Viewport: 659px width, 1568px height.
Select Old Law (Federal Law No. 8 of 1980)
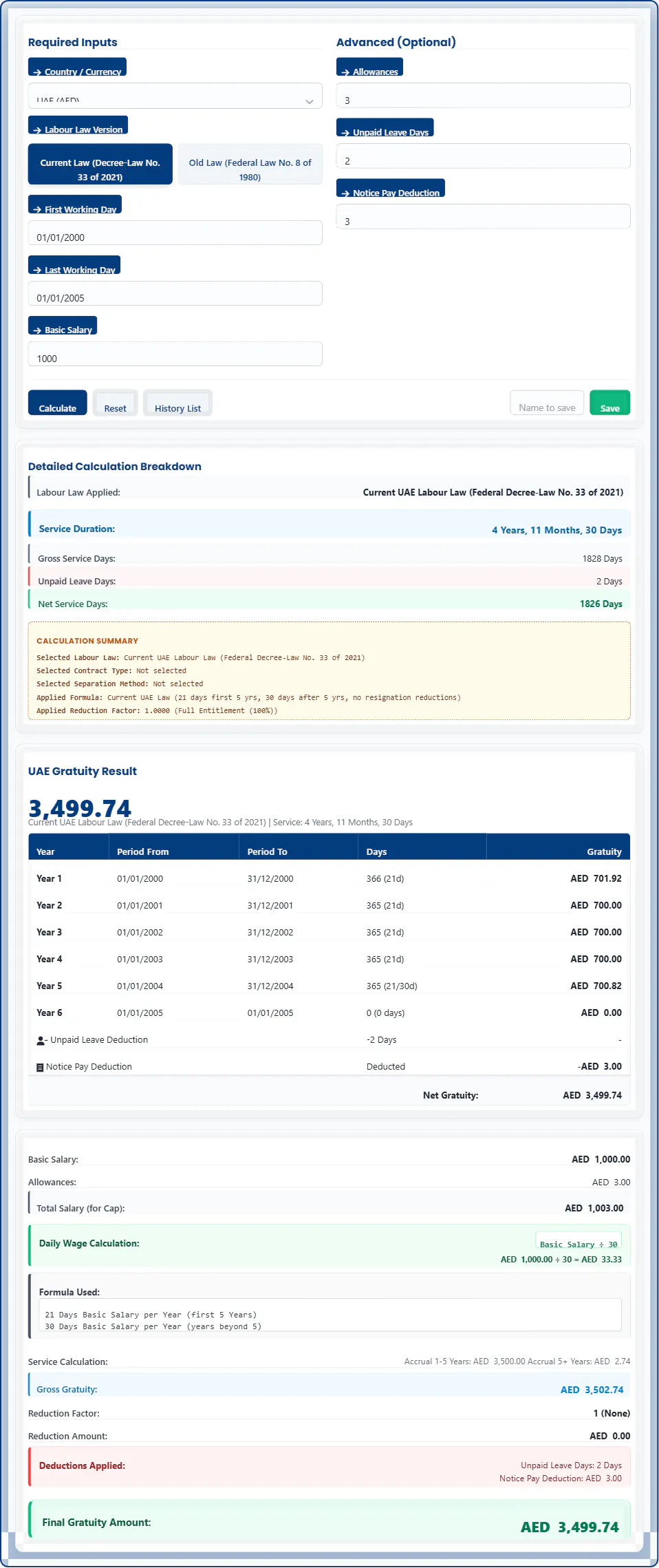[x=250, y=164]
